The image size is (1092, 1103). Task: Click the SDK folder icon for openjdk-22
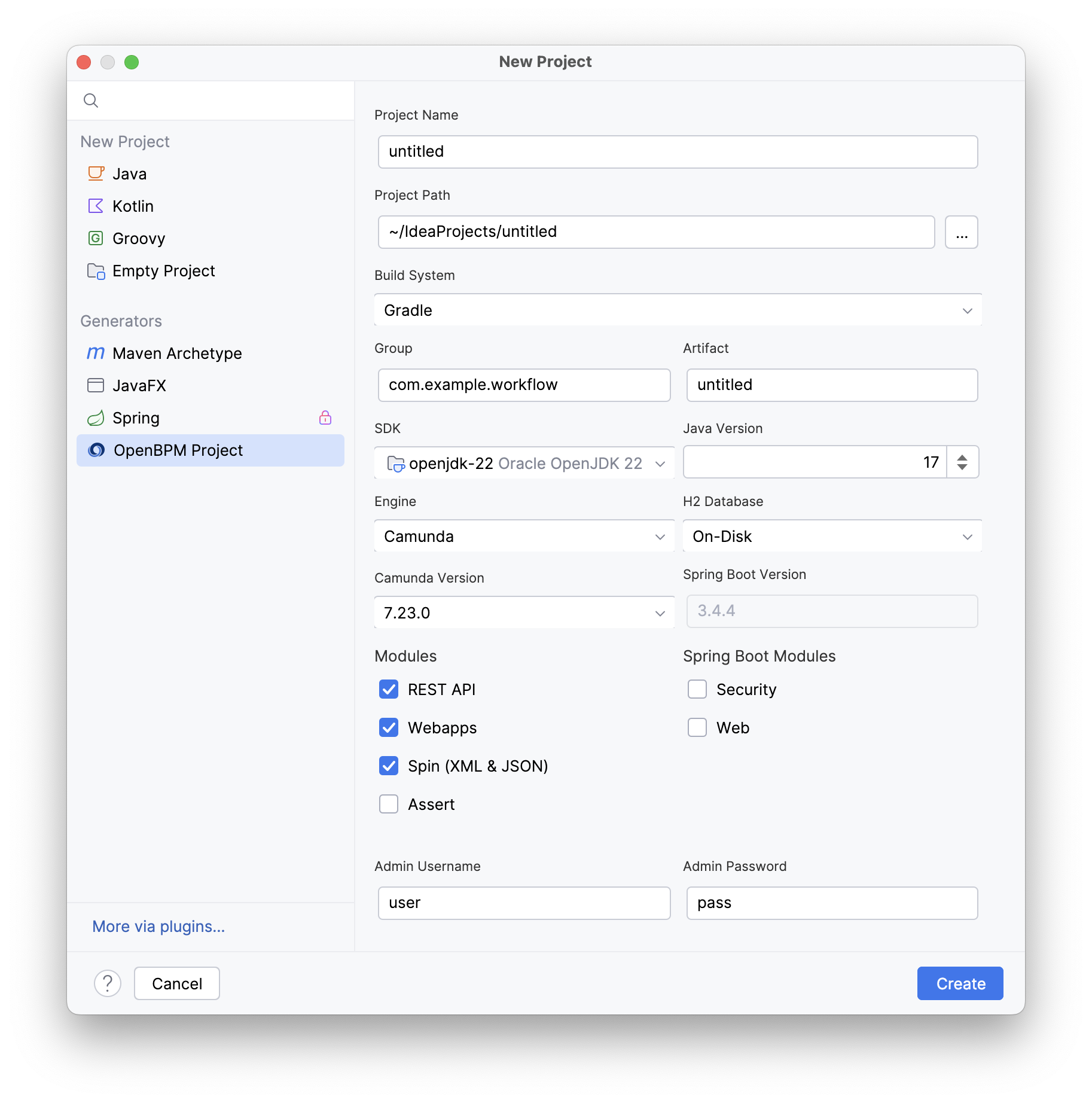tap(396, 463)
